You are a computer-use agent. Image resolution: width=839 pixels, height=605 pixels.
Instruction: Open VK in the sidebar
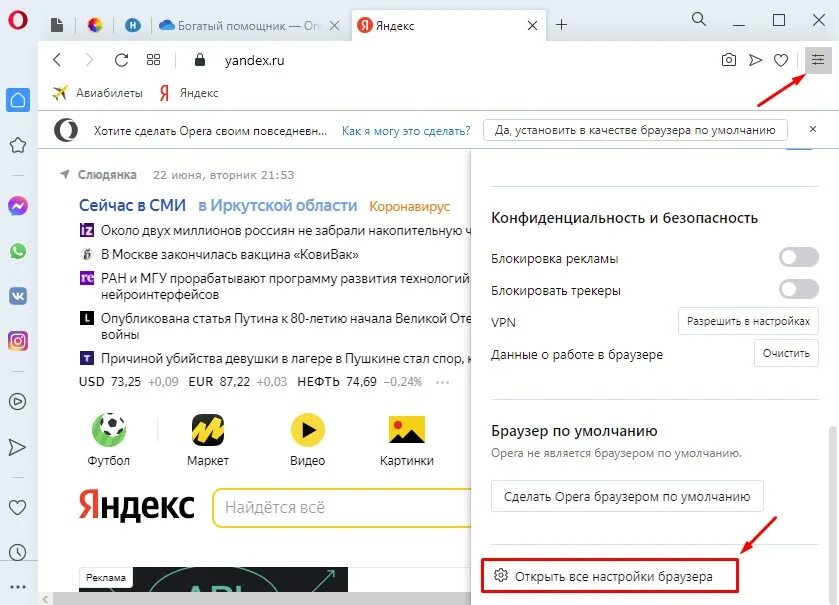click(18, 296)
